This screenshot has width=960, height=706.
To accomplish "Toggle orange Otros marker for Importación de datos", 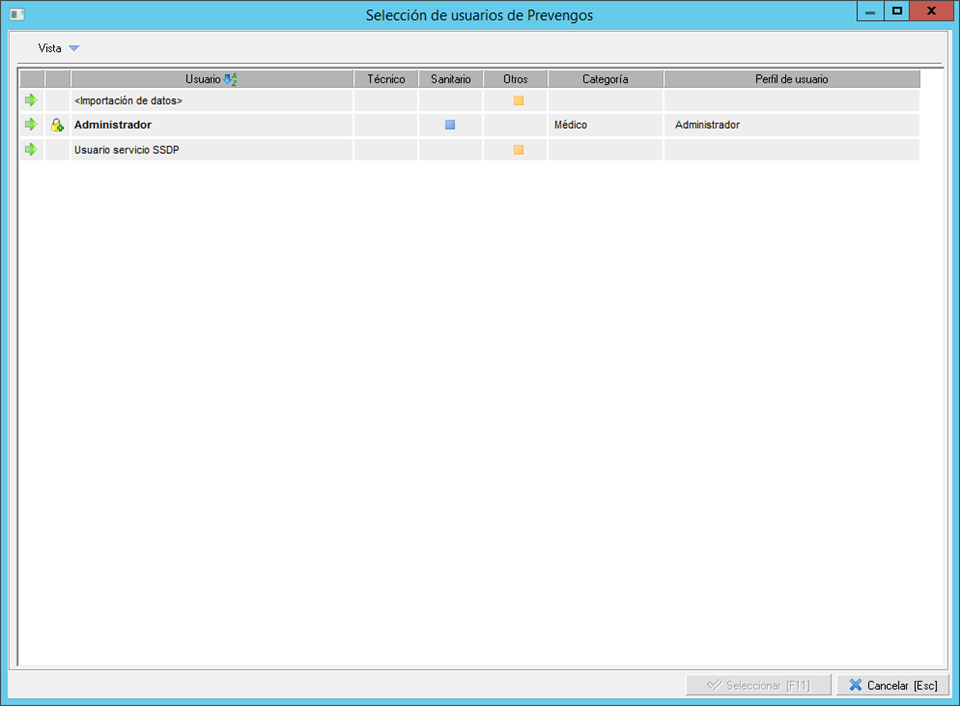I will (x=518, y=100).
